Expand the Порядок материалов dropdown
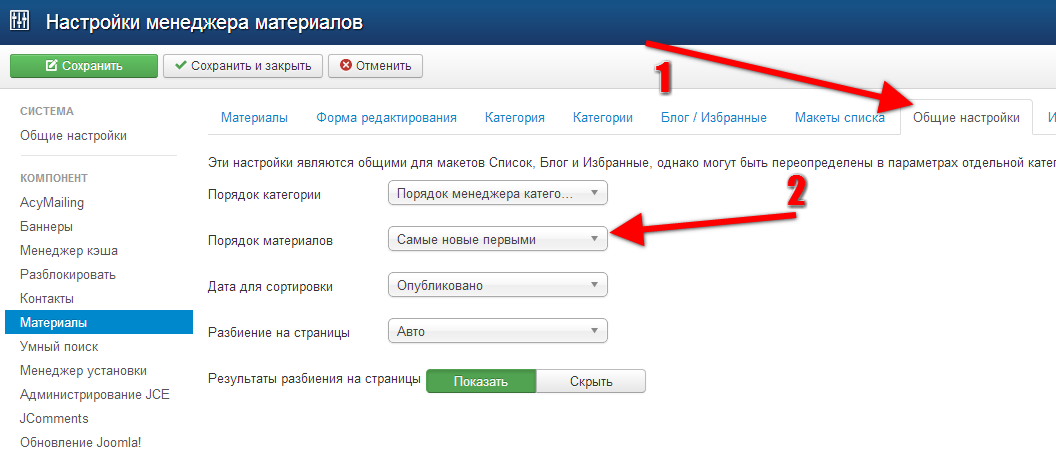 (x=497, y=240)
